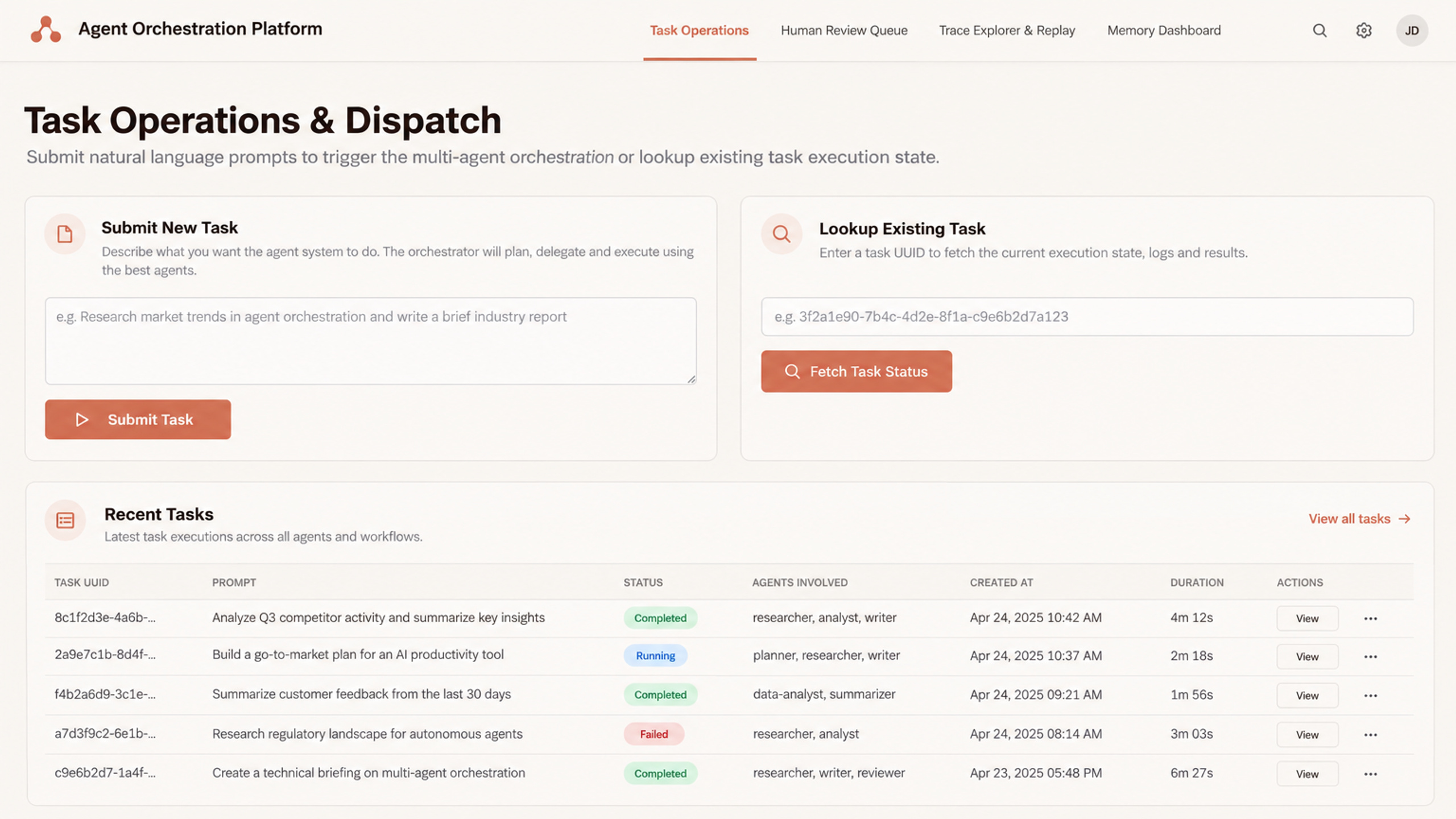
Task: Open more options for task 8c1f2d3e-4a6b
Action: (x=1371, y=619)
